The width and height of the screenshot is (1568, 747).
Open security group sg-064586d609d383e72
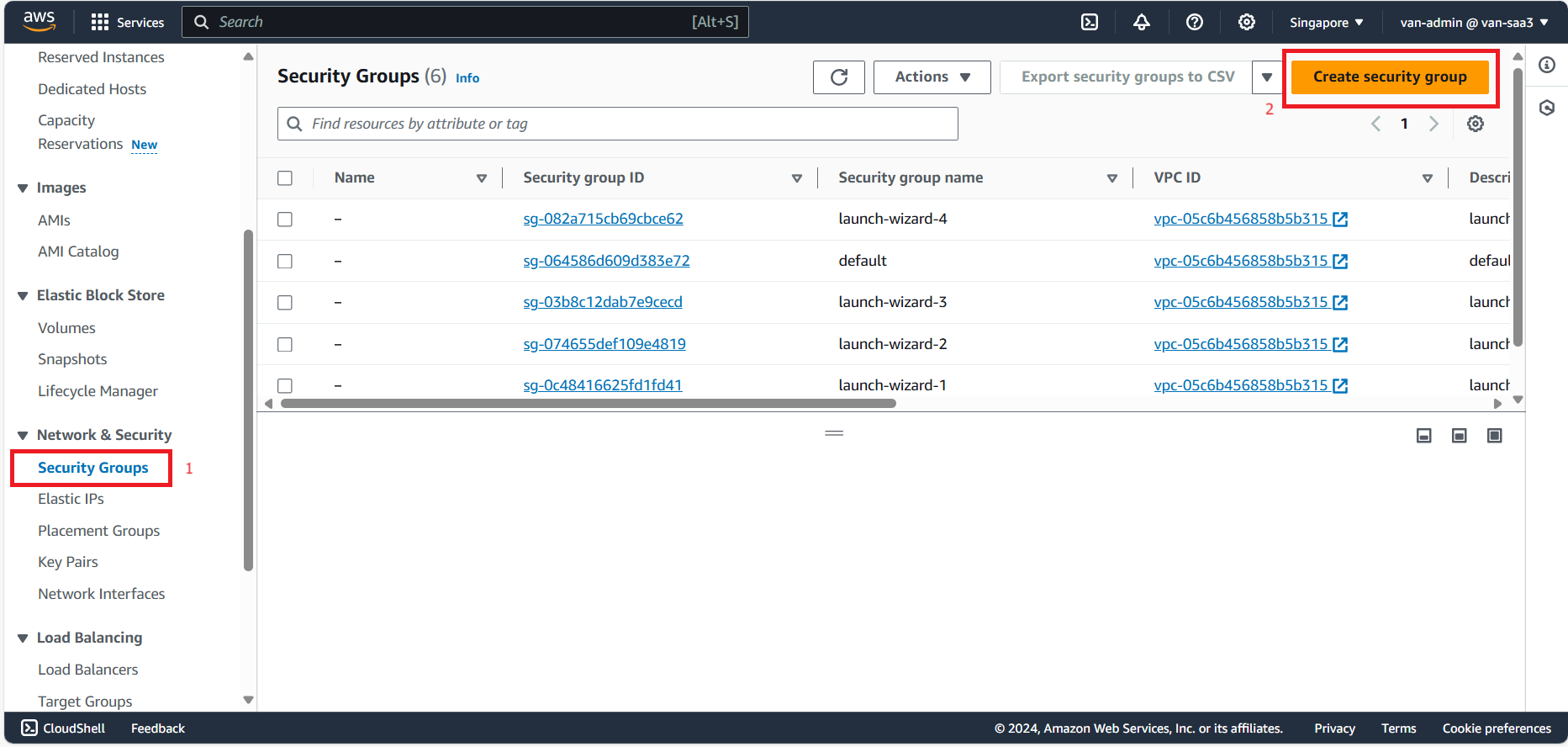tap(606, 261)
